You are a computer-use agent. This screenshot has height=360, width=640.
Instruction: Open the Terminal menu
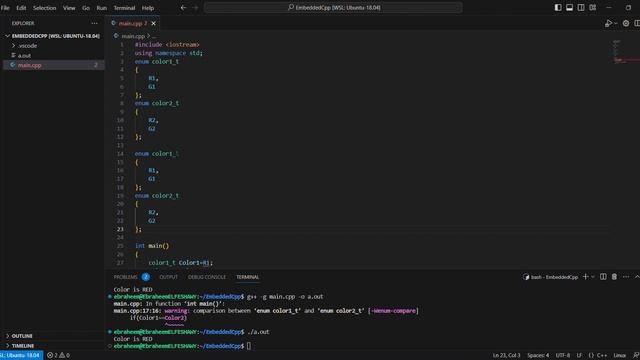(124, 8)
